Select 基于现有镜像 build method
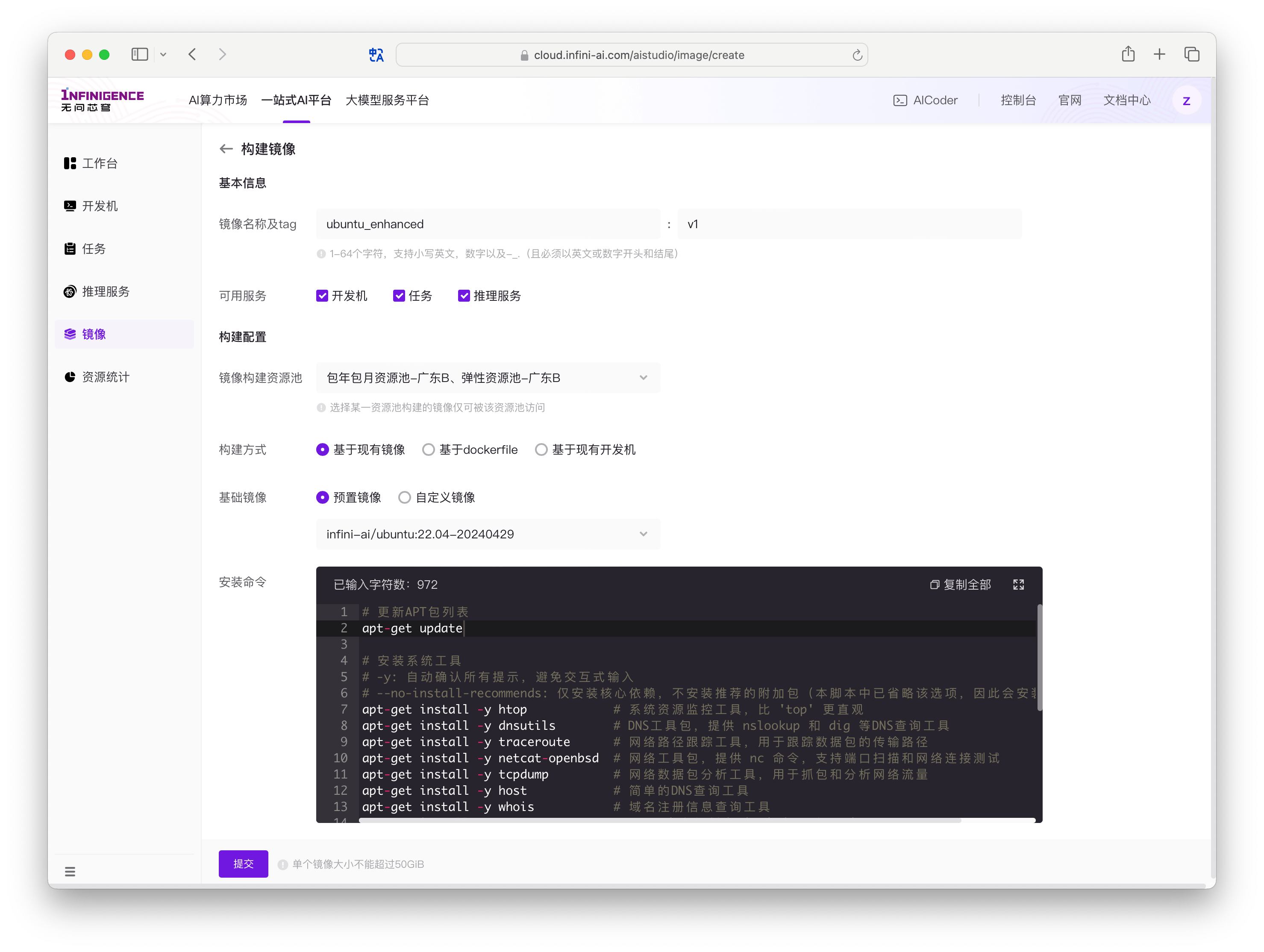 322,450
